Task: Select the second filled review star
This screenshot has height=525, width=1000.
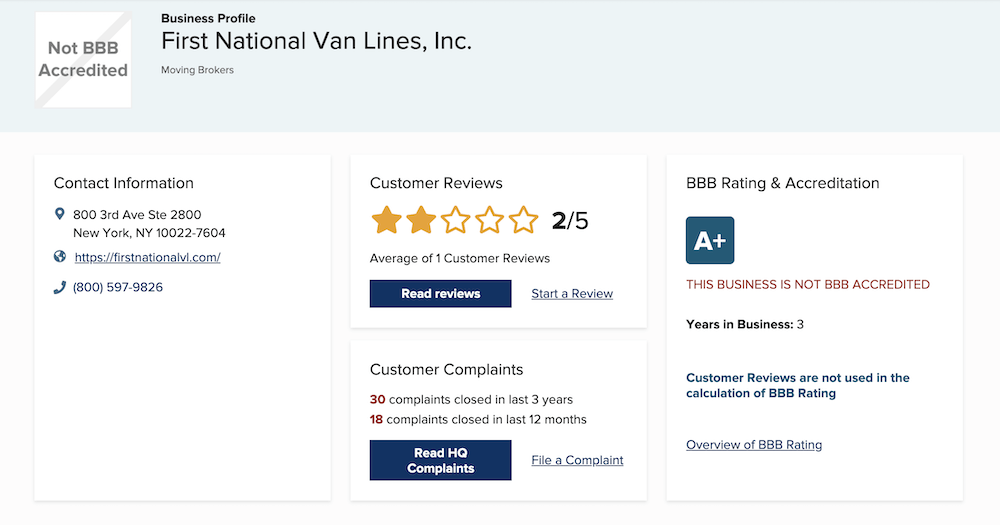Action: click(x=421, y=220)
